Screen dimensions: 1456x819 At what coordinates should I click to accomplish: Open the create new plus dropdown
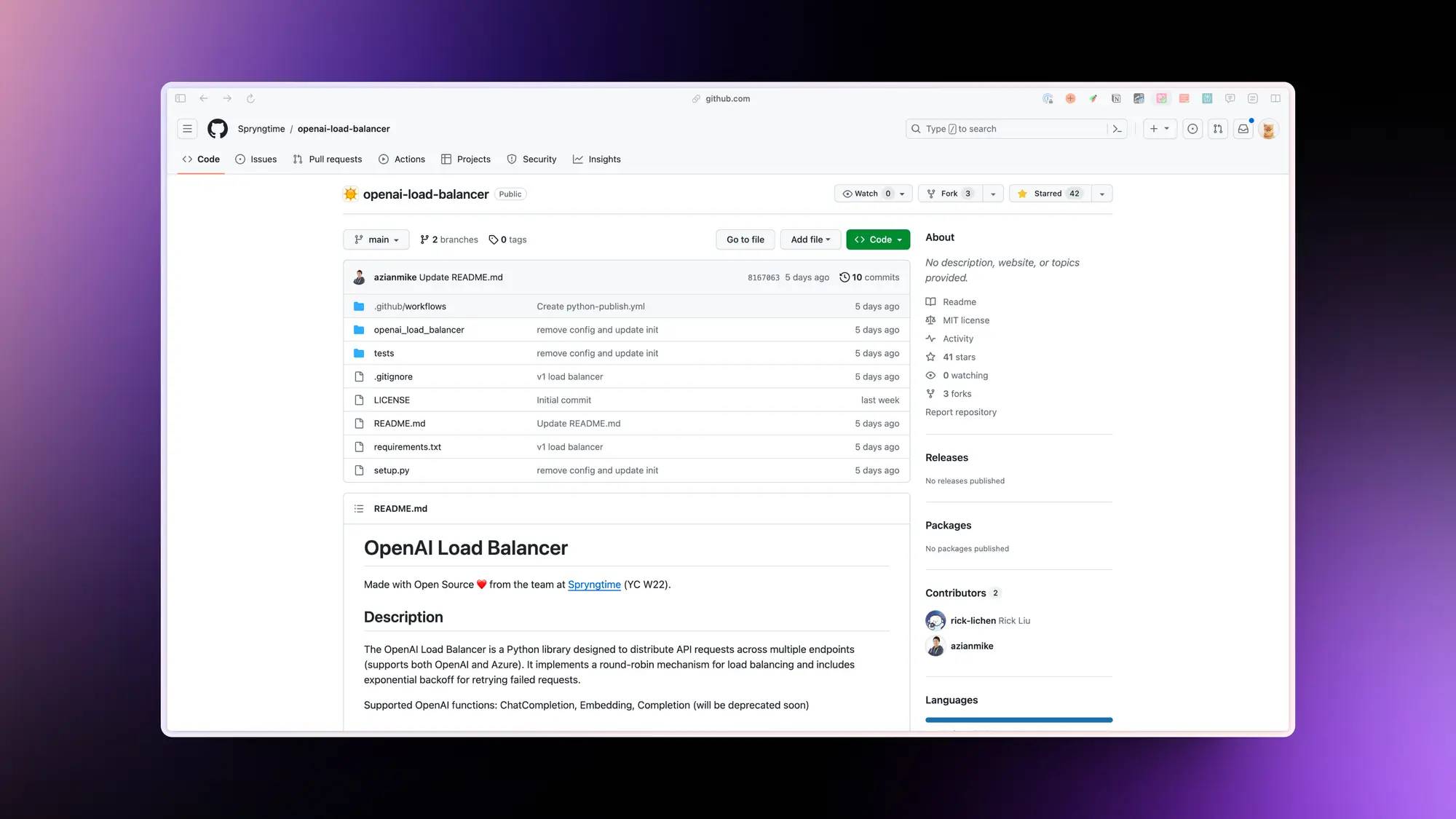[x=1159, y=129]
